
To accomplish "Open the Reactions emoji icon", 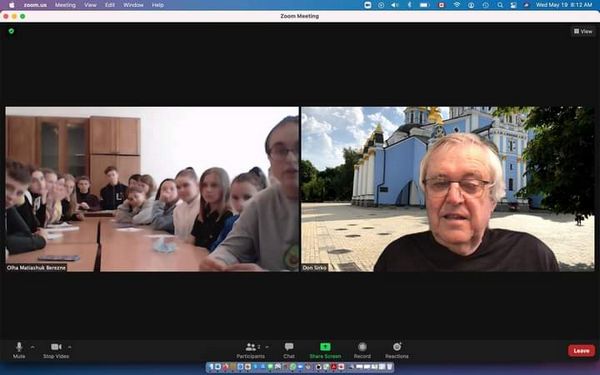I will coord(397,347).
